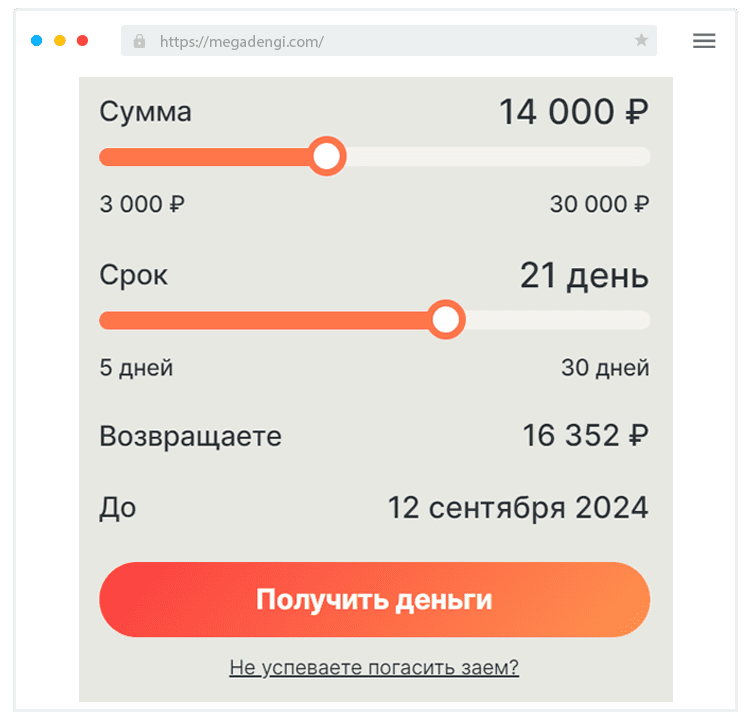751x712 pixels.
Task: Click the 21 день selected term value
Action: tap(584, 275)
